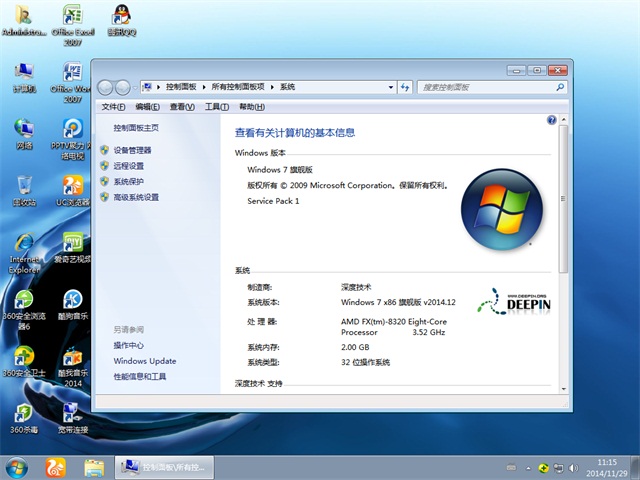Image resolution: width=640 pixels, height=480 pixels.
Task: Open the 计算机 (Computer) desktop icon
Action: tap(24, 77)
